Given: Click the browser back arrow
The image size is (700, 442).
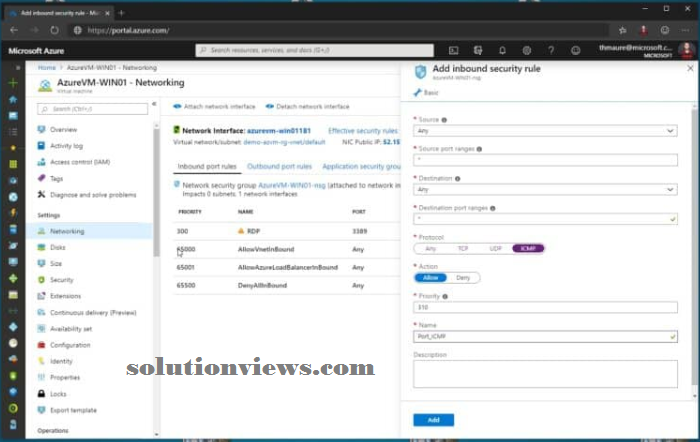Looking at the screenshot, I should 14,30.
